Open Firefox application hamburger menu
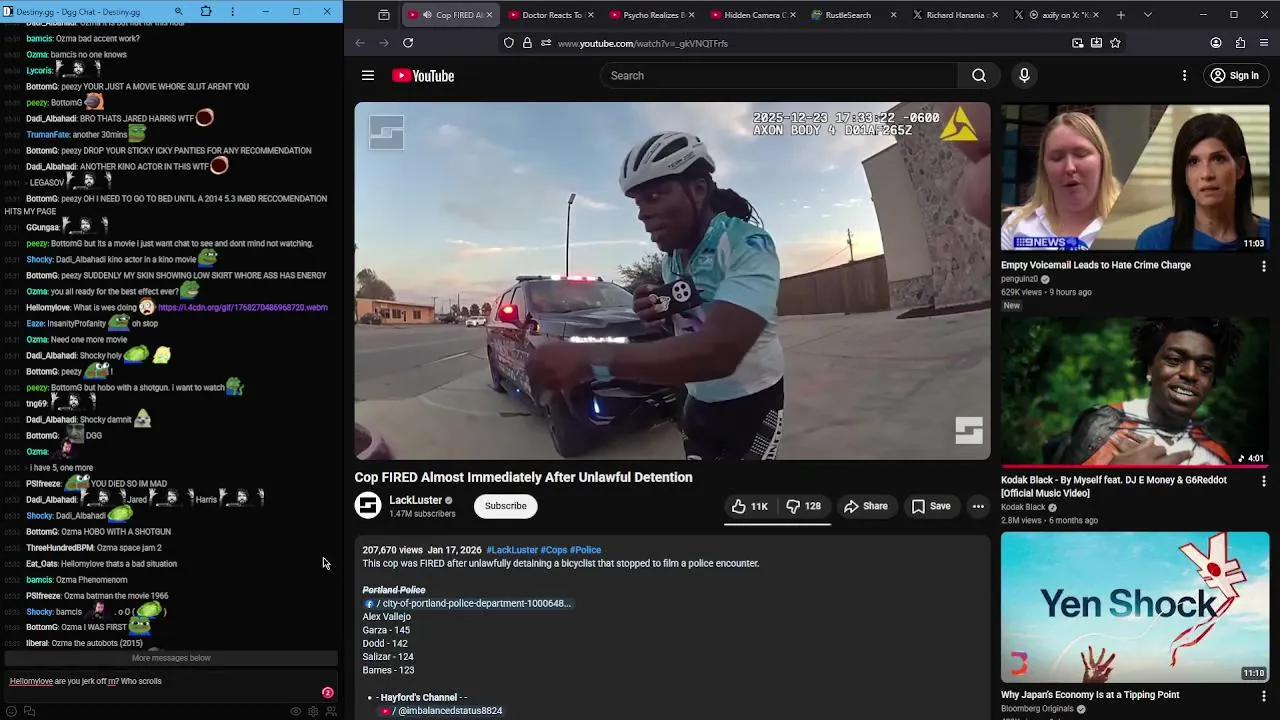This screenshot has height=720, width=1280. click(1265, 43)
